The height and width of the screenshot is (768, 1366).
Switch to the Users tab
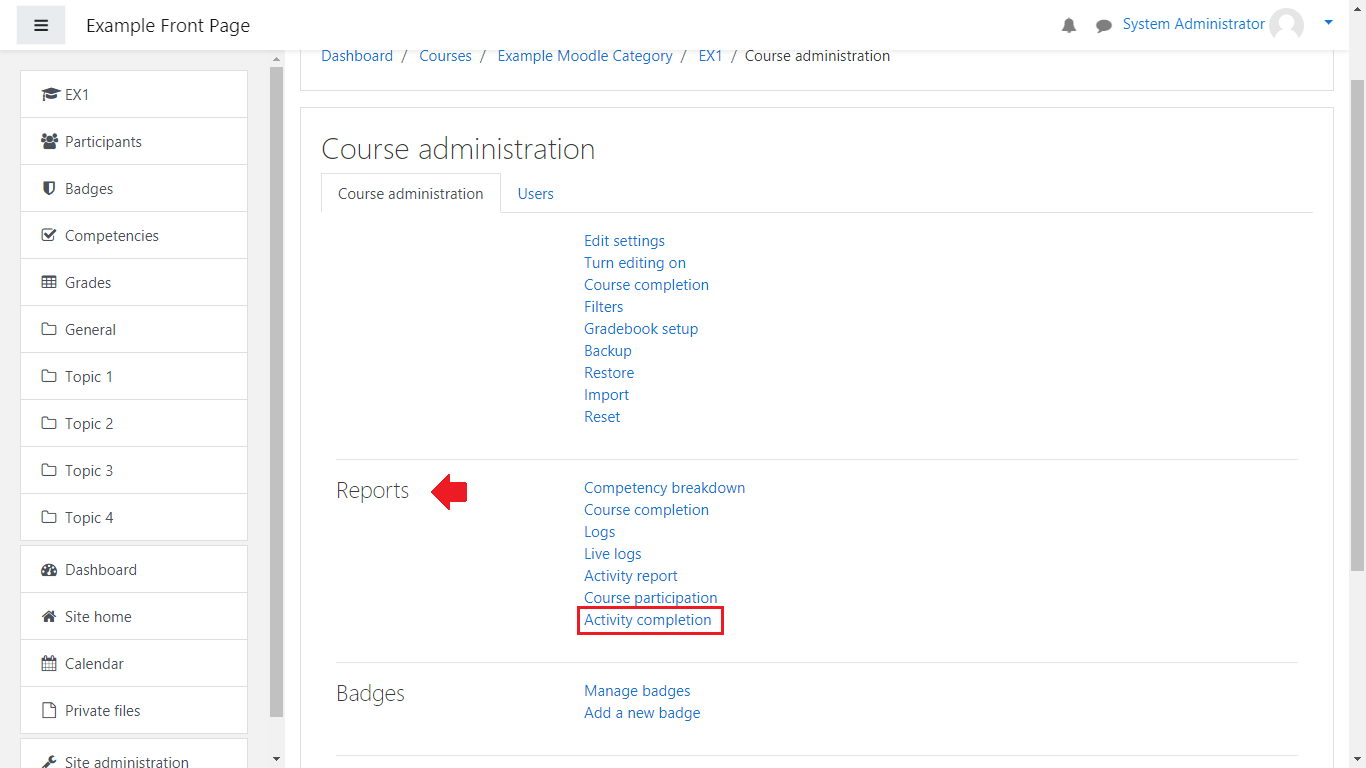coord(535,194)
